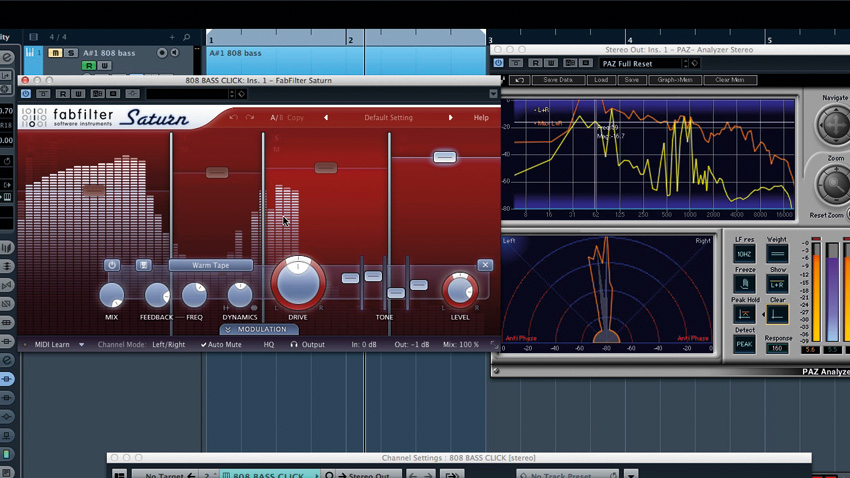
Task: Go to previous Saturn preset
Action: (326, 118)
